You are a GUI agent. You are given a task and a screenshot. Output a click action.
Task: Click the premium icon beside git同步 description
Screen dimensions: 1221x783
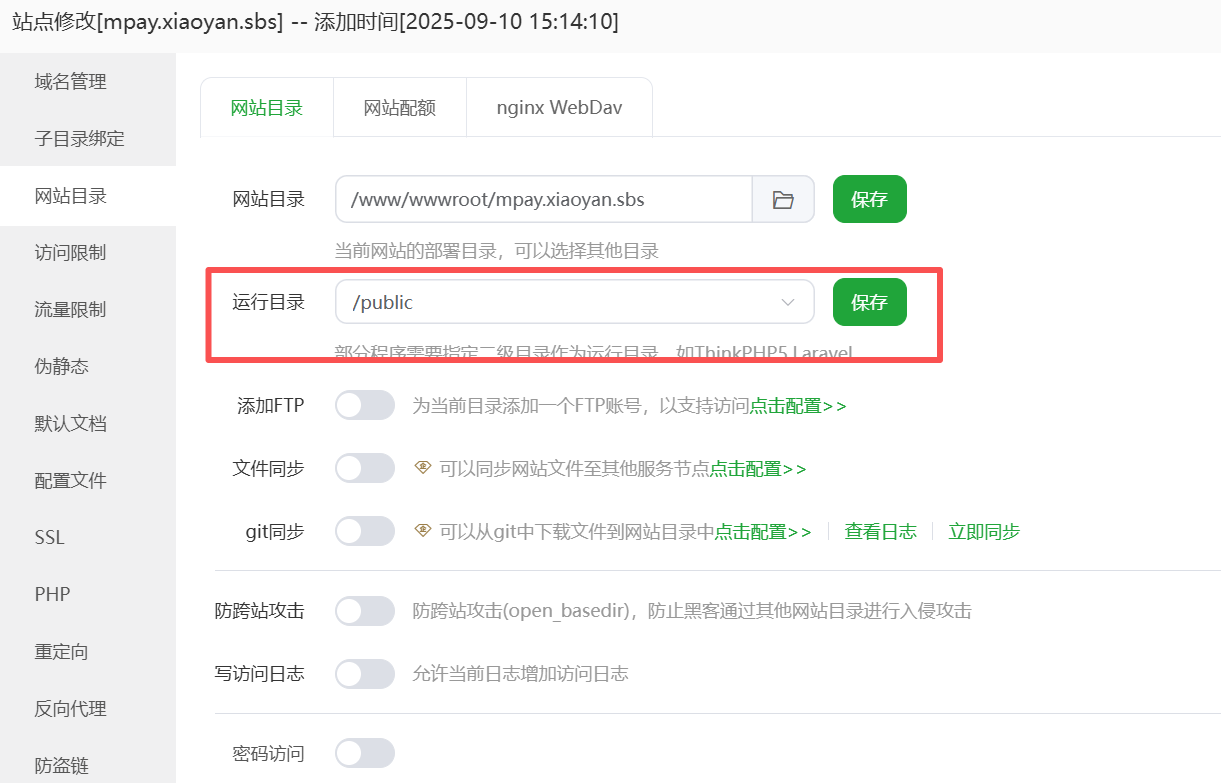pos(423,531)
